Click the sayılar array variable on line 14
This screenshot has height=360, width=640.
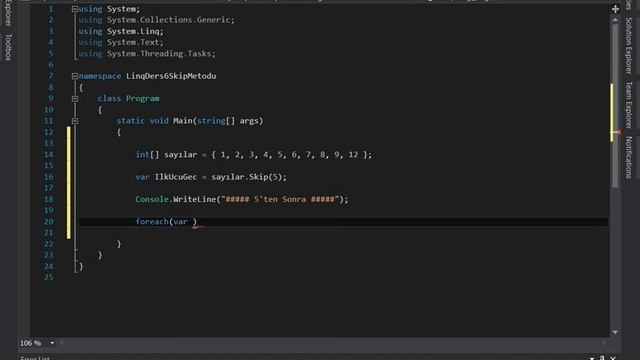pyautogui.click(x=180, y=155)
